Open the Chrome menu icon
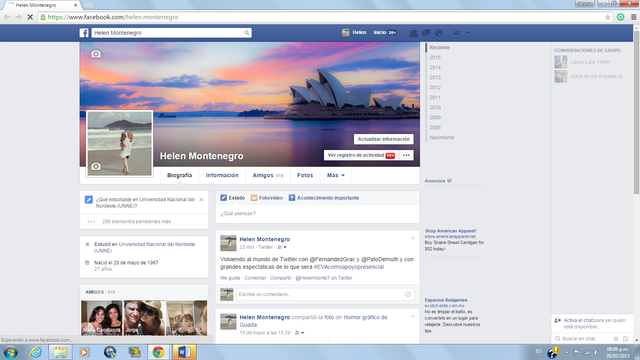 pos(633,17)
